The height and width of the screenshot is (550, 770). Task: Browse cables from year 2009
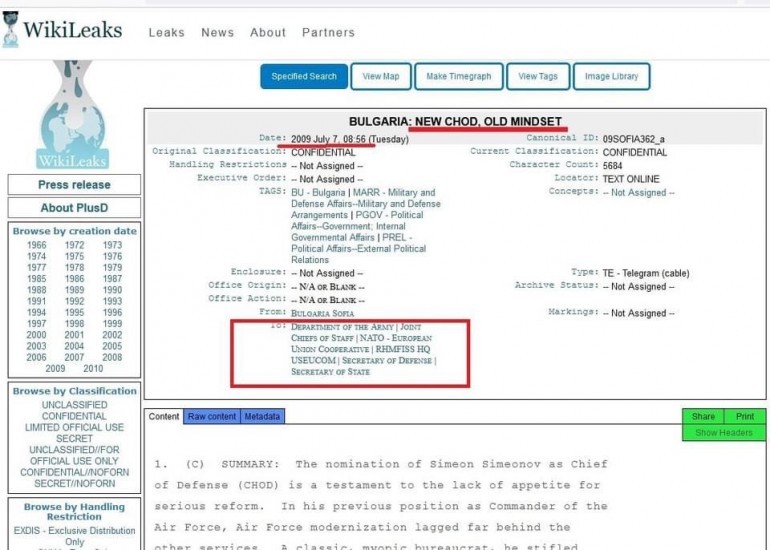point(55,368)
